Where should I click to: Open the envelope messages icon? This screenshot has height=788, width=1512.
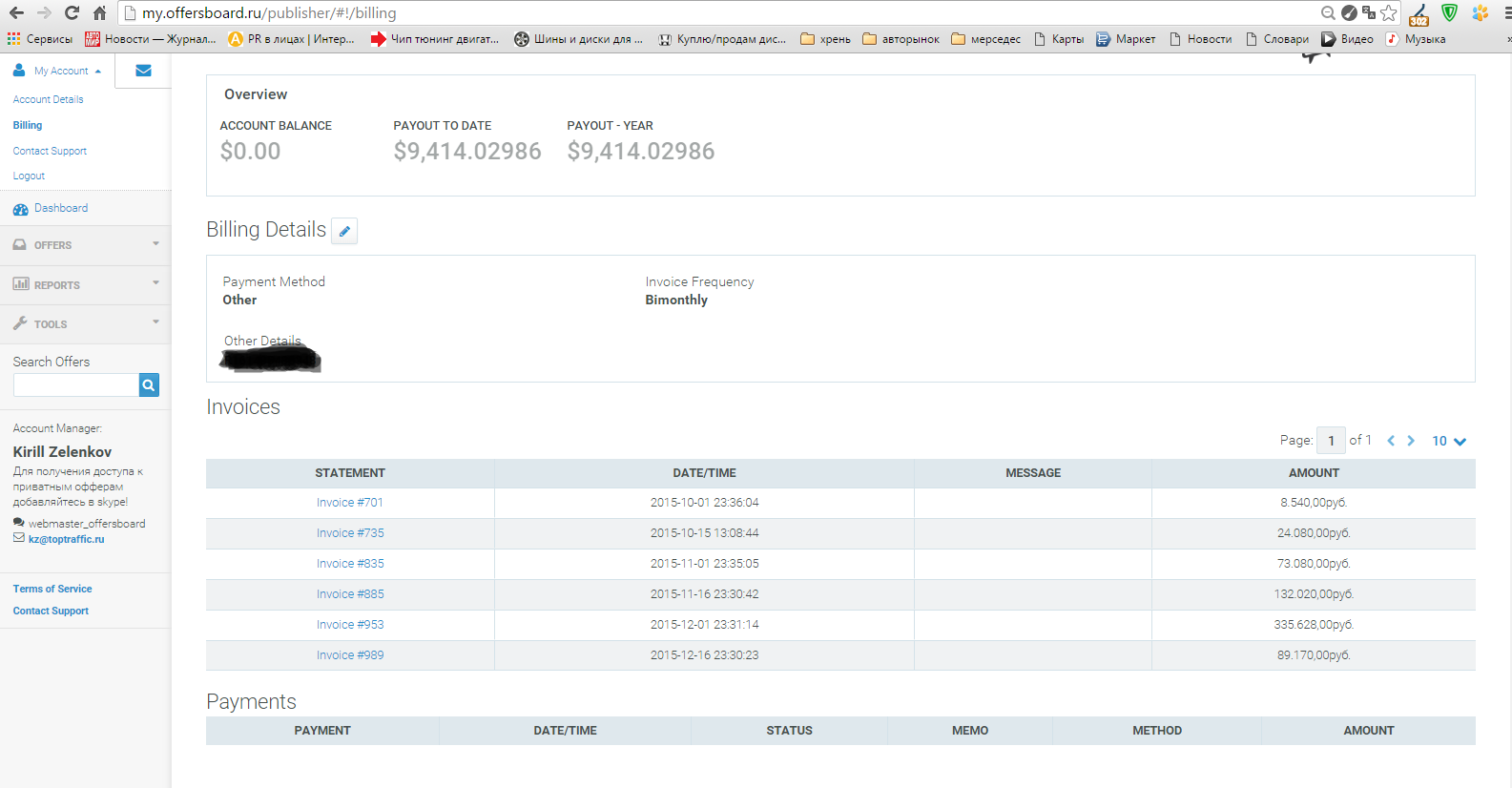click(x=143, y=71)
